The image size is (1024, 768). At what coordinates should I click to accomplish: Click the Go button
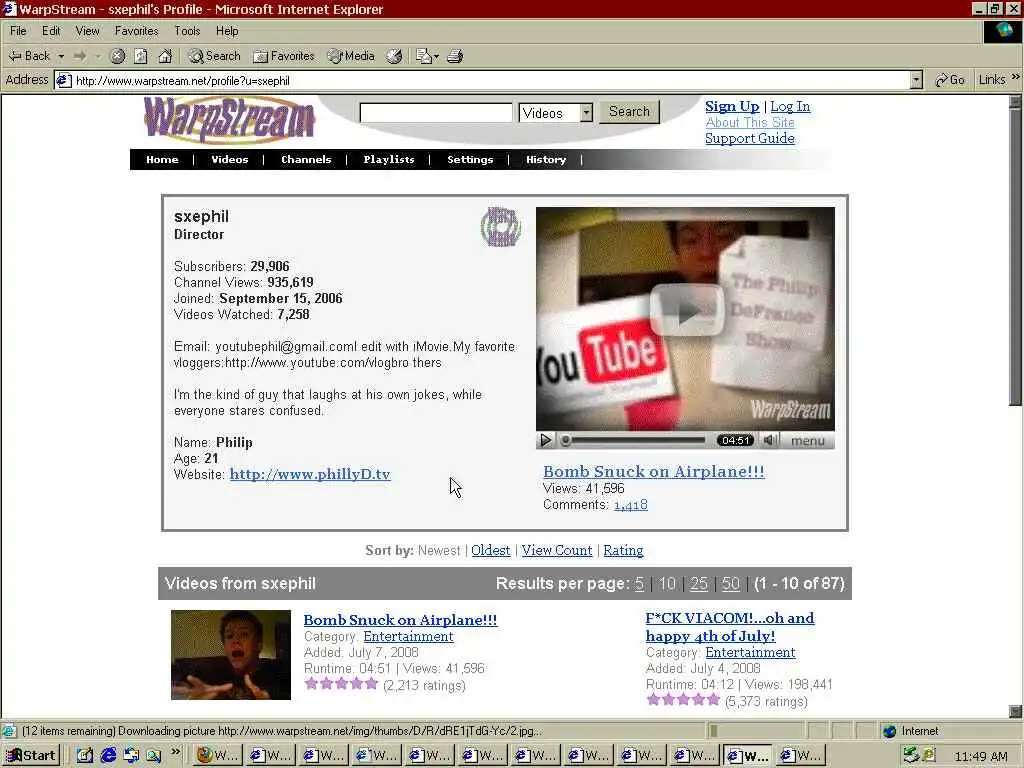pyautogui.click(x=950, y=80)
